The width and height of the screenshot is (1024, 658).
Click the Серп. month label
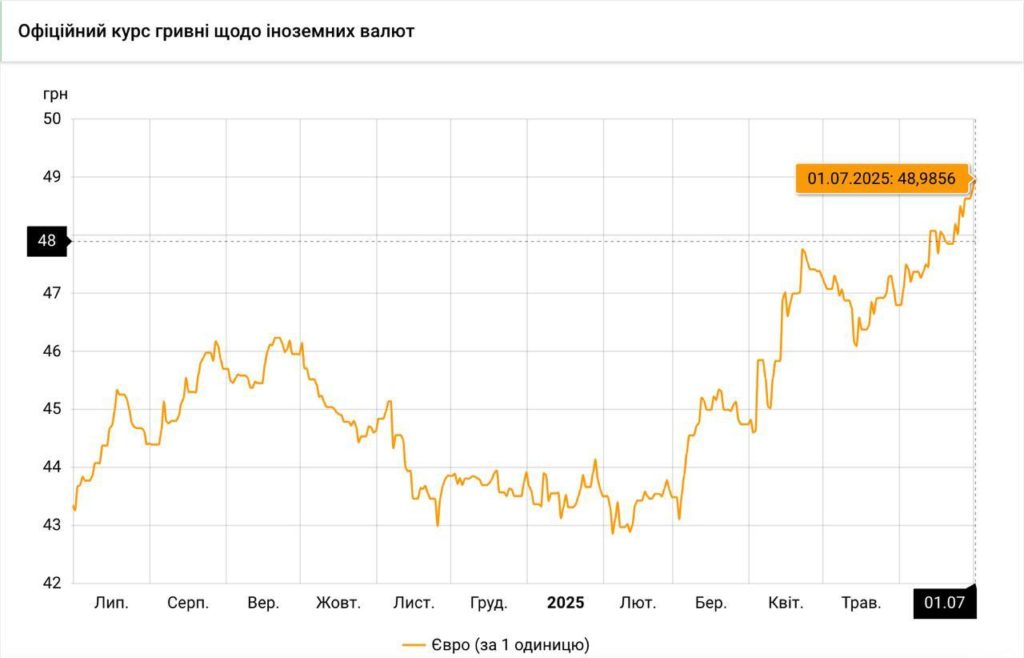188,603
